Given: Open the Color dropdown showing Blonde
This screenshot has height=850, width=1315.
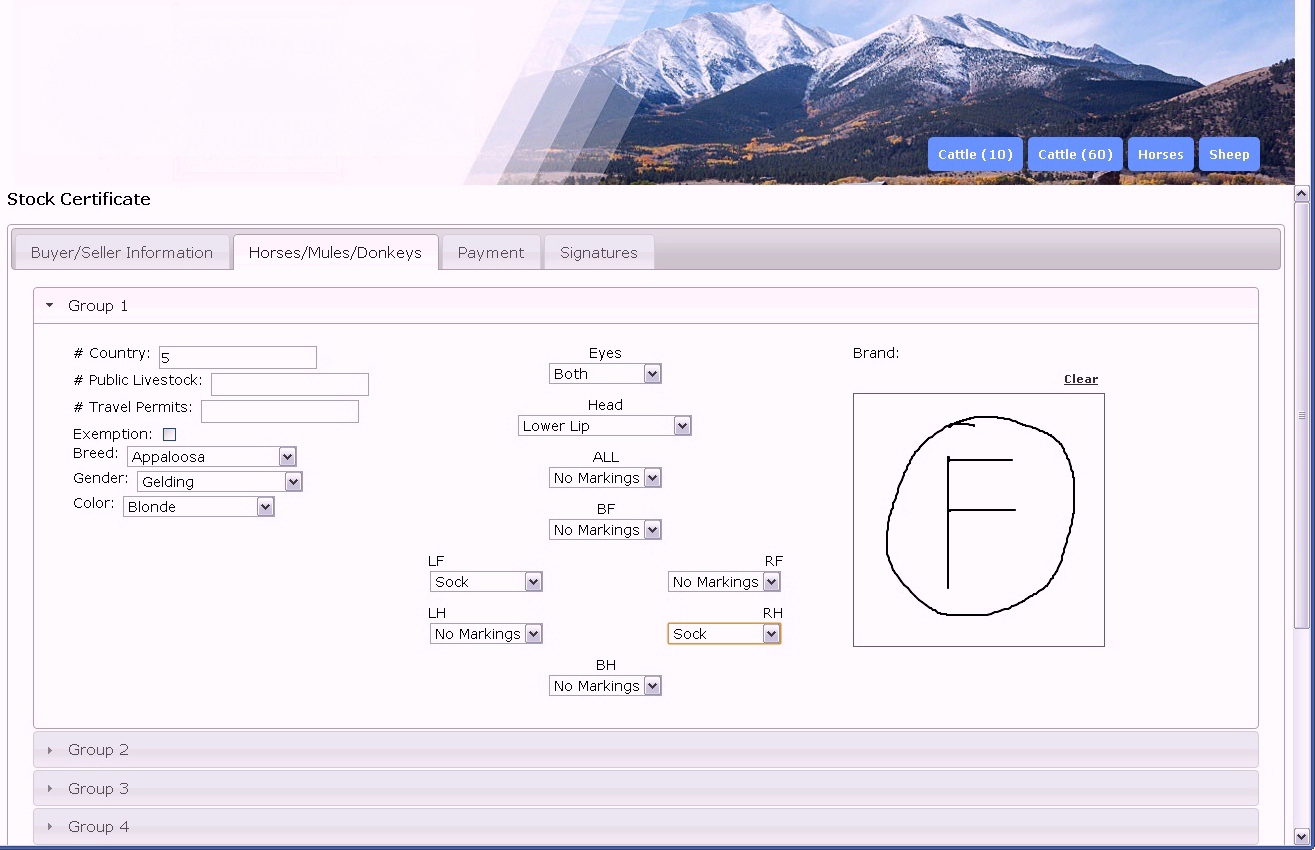Looking at the screenshot, I should point(199,507).
